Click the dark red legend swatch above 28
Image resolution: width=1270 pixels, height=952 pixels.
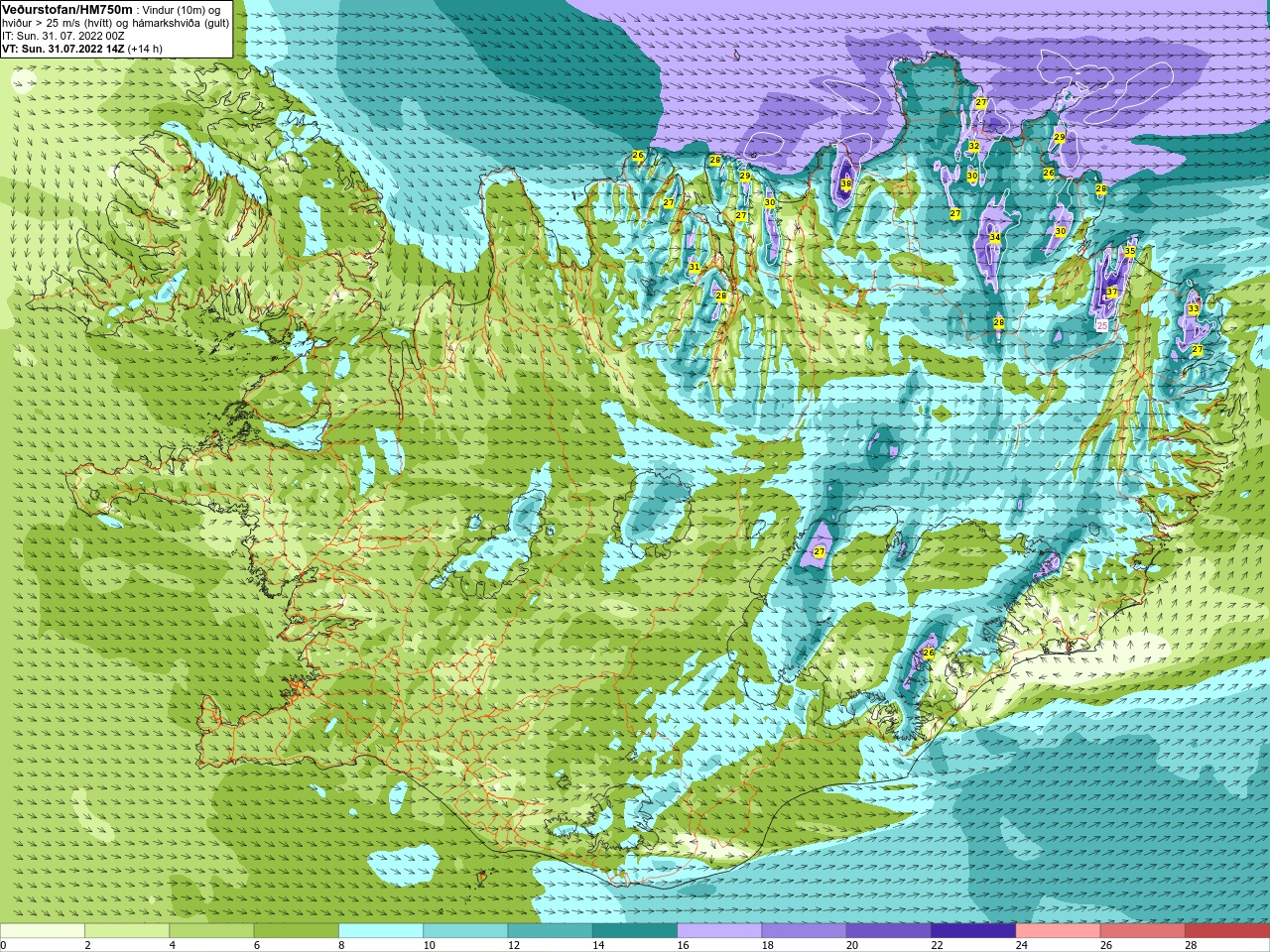1227,931
